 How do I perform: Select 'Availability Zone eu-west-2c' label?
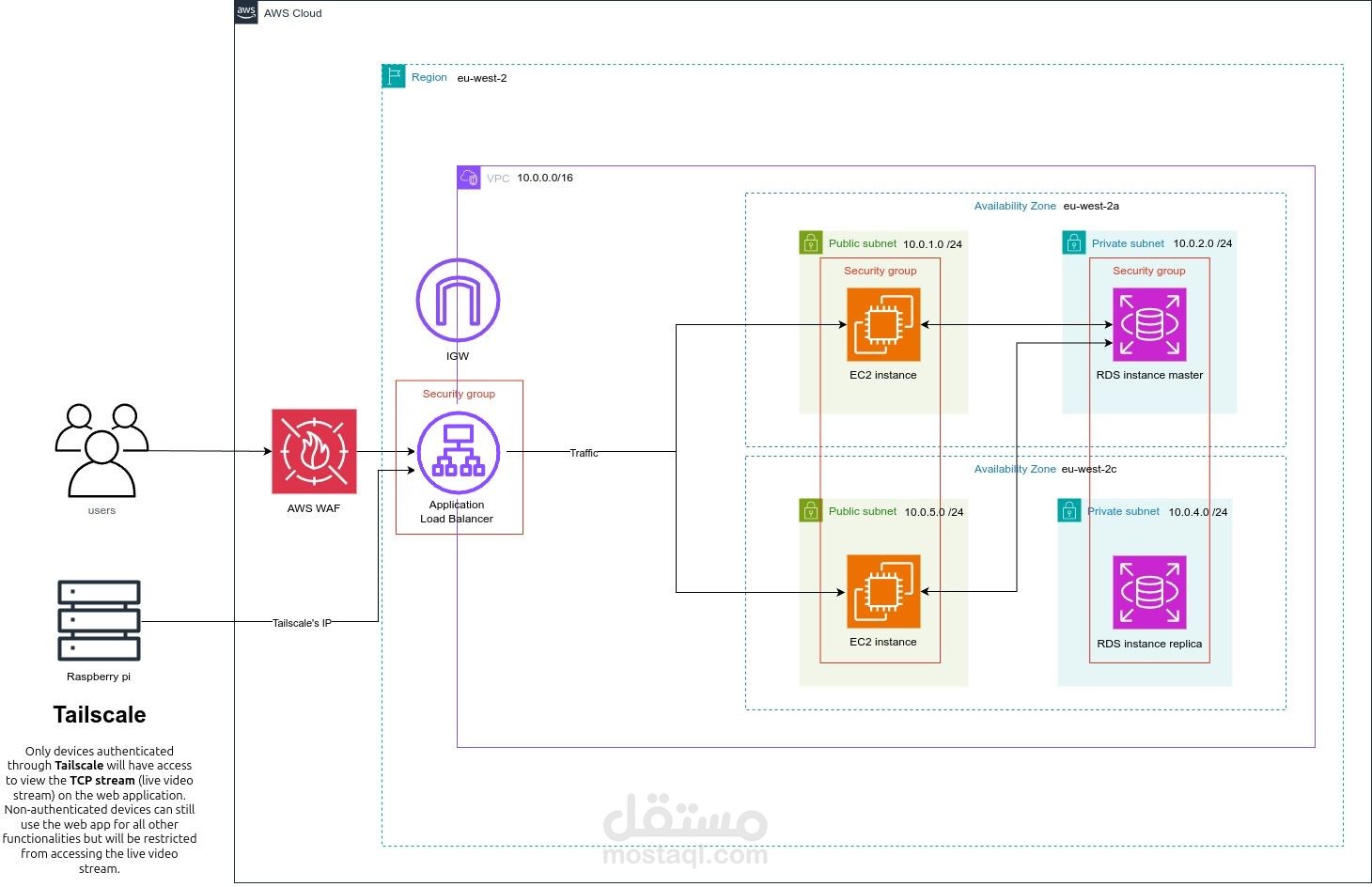click(x=1045, y=469)
